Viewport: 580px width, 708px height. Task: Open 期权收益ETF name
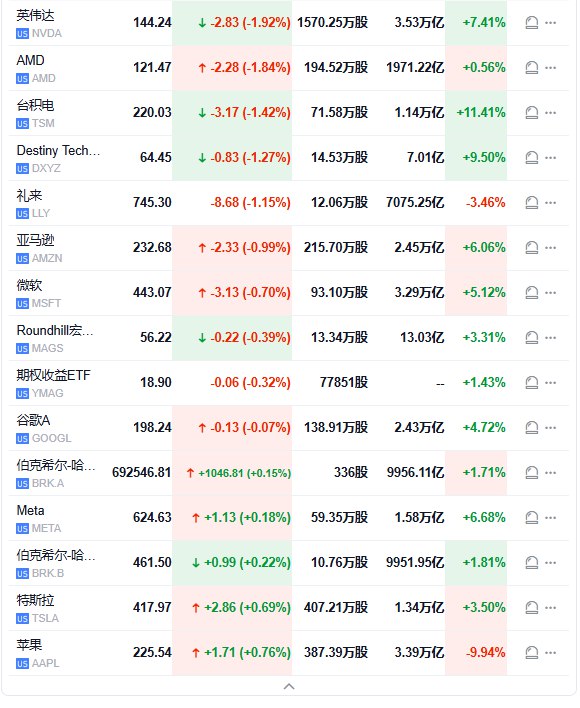pyautogui.click(x=53, y=375)
